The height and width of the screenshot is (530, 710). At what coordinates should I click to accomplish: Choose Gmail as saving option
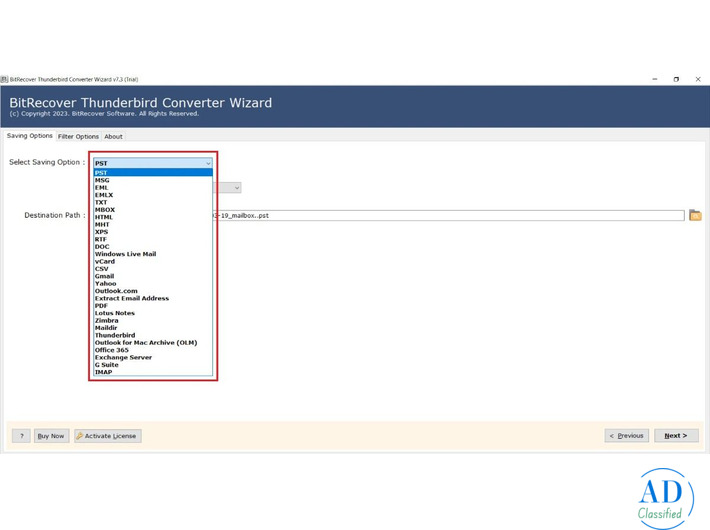click(x=153, y=276)
